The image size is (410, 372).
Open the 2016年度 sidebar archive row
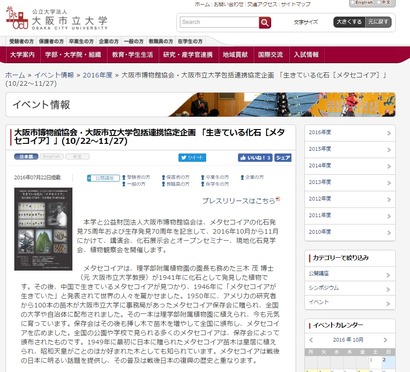(x=350, y=133)
